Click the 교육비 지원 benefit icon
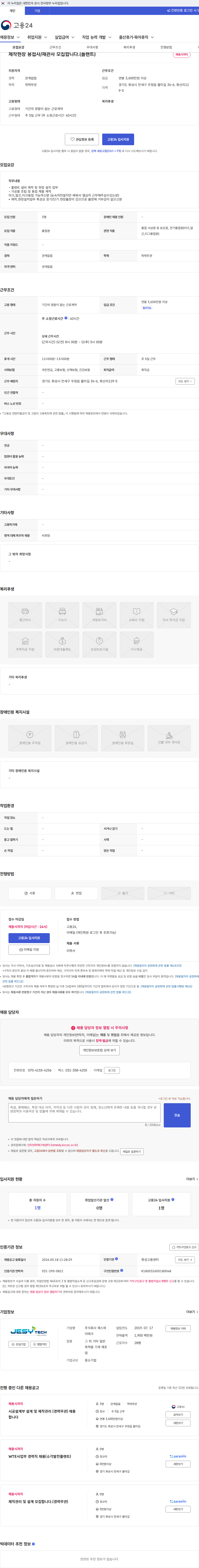This screenshot has height=1568, width=199. tap(136, 615)
